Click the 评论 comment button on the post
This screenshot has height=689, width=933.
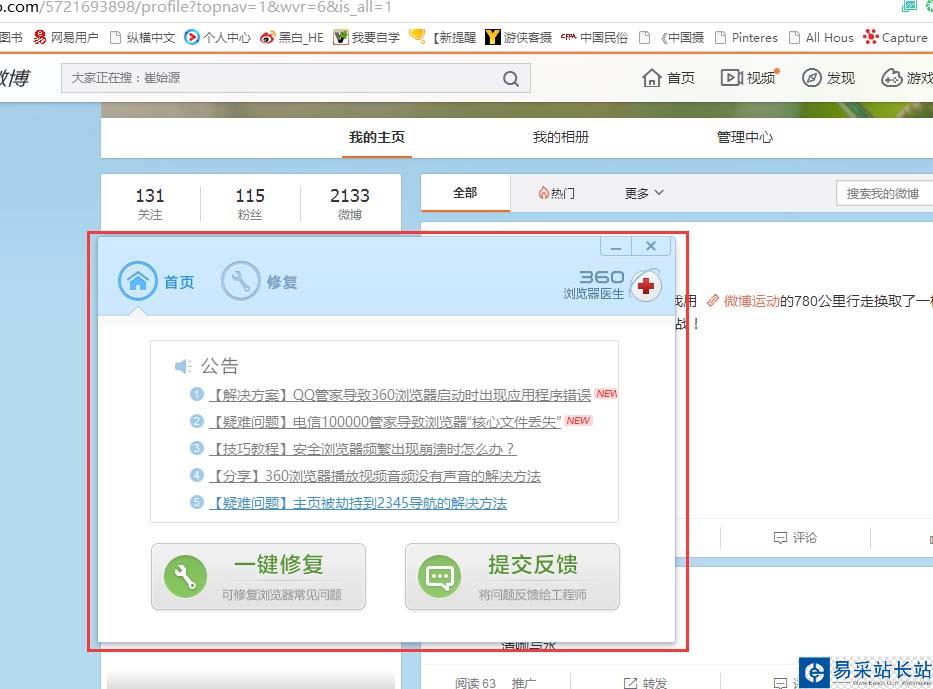(795, 538)
